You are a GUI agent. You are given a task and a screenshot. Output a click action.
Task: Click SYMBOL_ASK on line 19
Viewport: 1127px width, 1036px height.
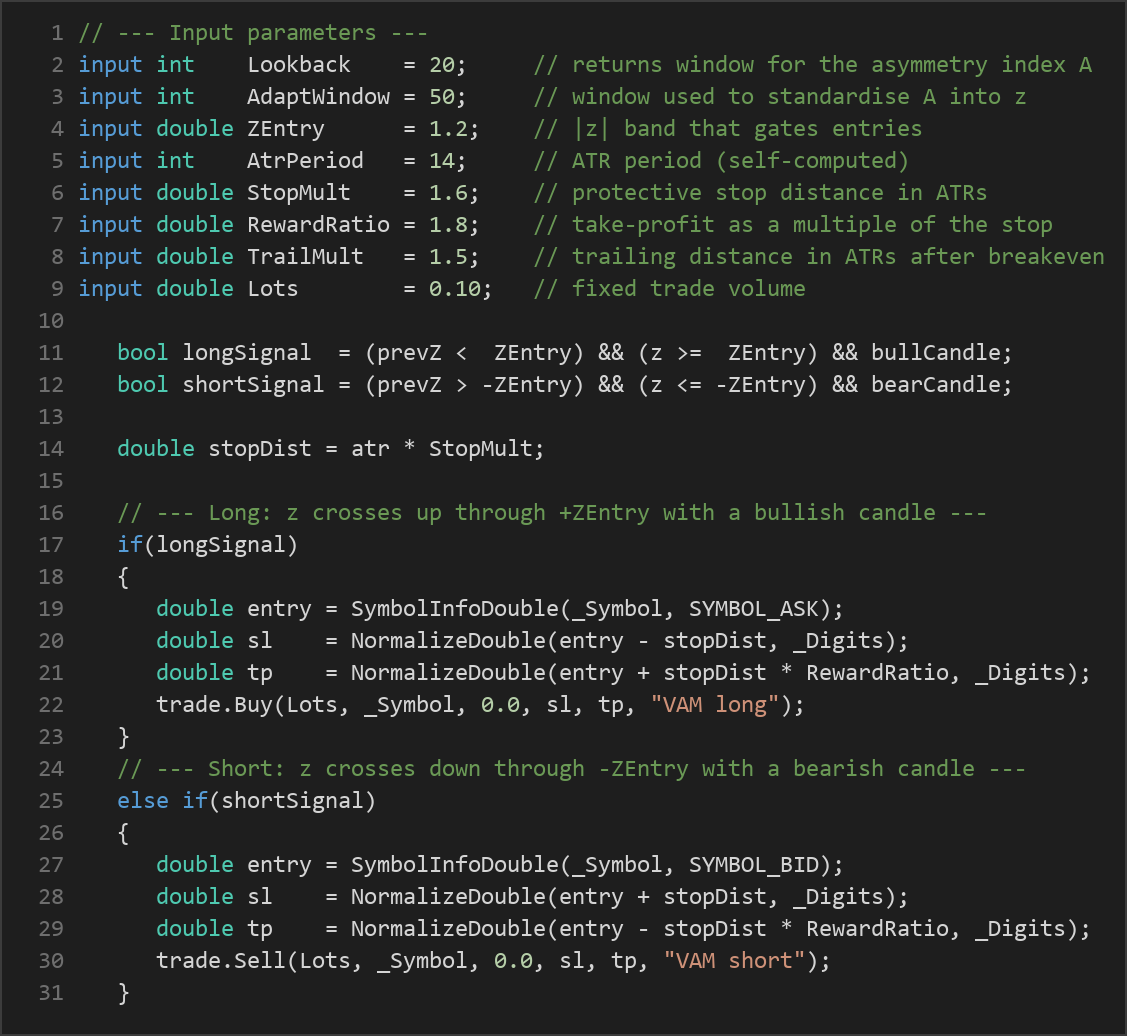pos(753,609)
